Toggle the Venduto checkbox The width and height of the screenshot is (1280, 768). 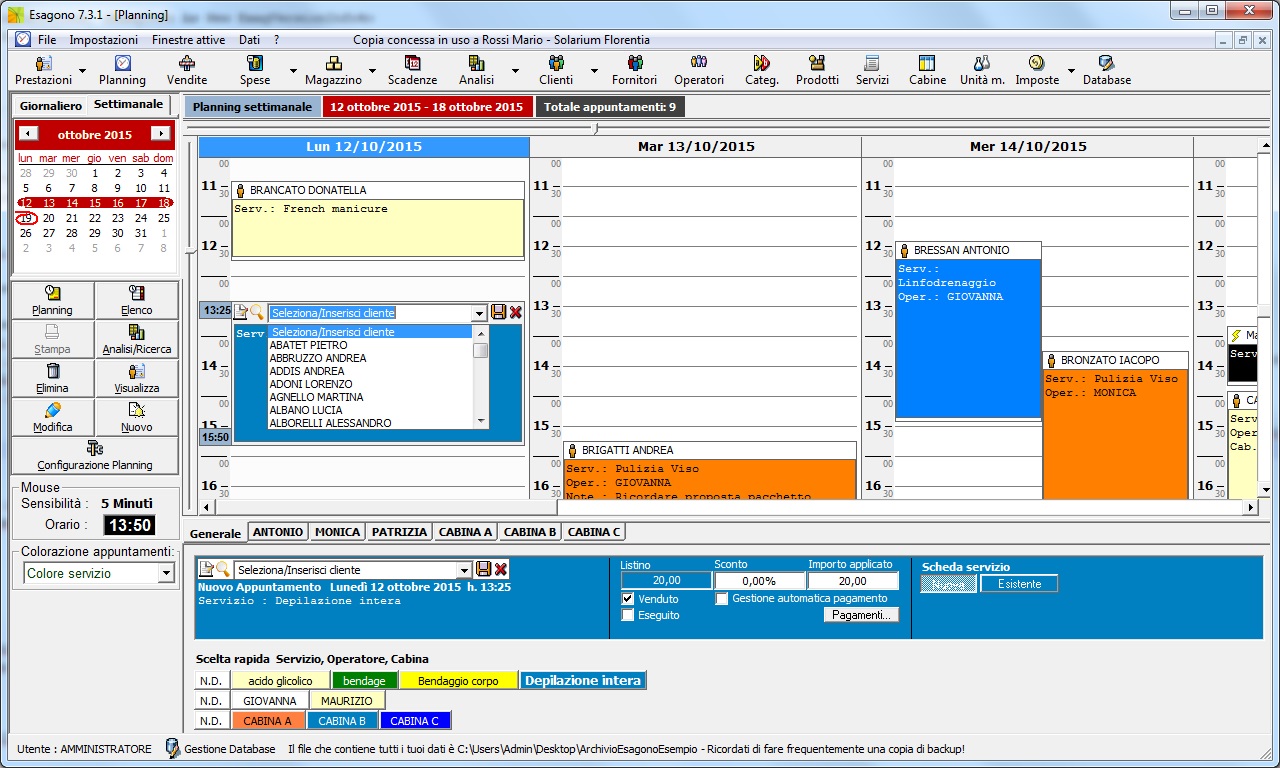[x=628, y=599]
